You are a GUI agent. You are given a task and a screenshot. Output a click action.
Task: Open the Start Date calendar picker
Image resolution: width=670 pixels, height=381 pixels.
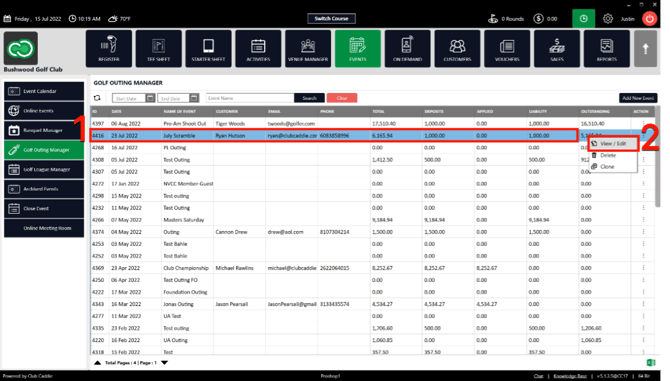point(150,98)
